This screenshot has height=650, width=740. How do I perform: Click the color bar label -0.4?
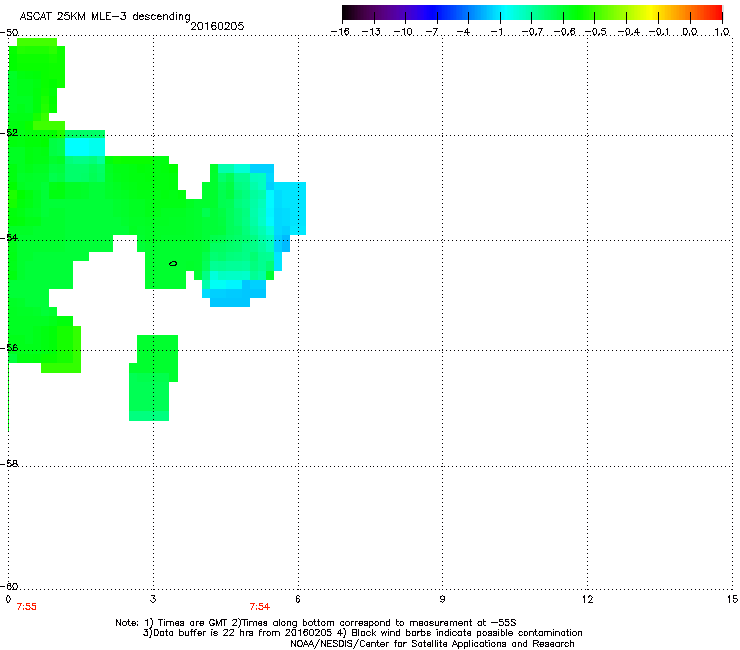[x=628, y=32]
